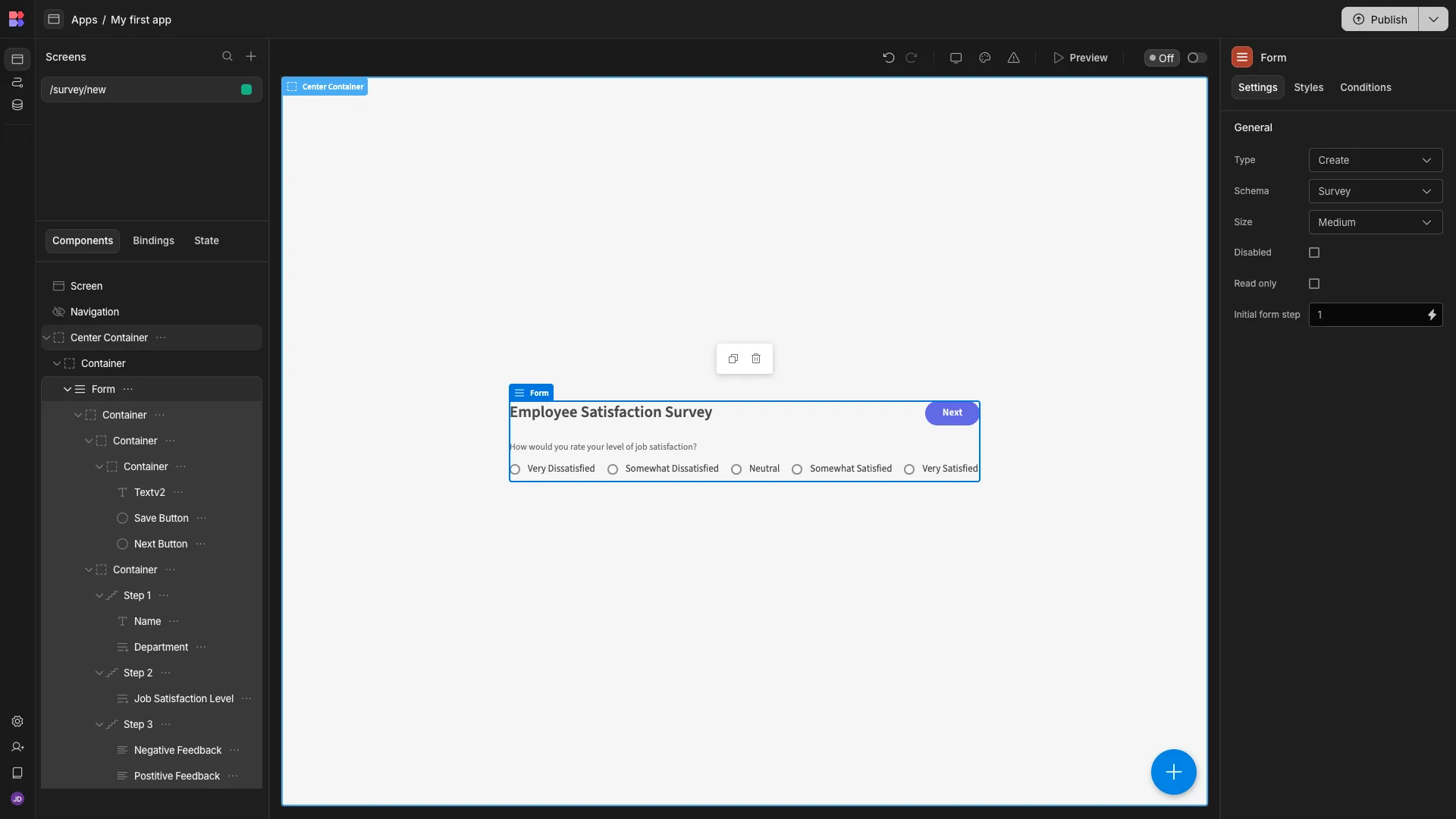Screen dimensions: 1456x819
Task: Click the Publish button
Action: pos(1380,20)
